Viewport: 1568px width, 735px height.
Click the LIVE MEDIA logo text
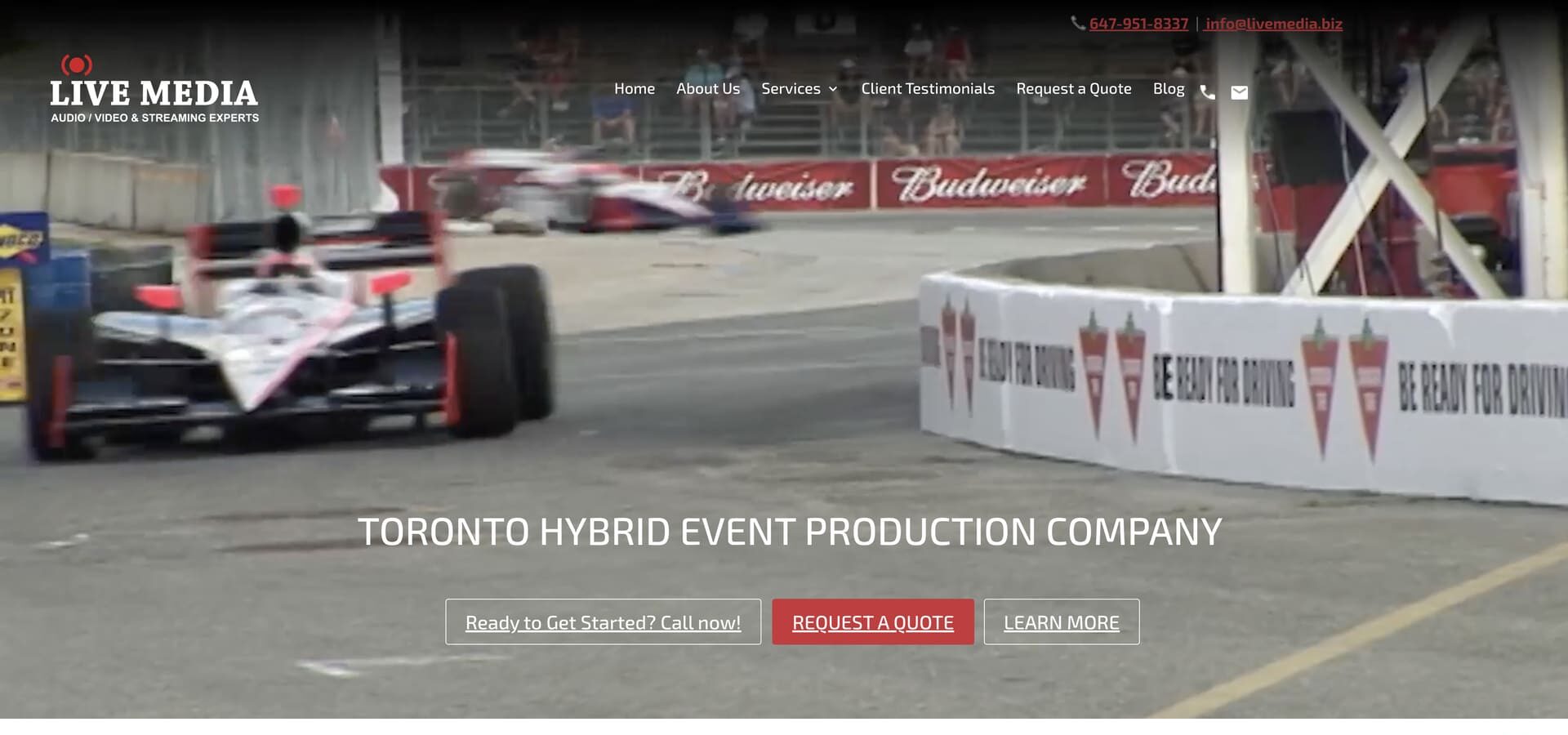pyautogui.click(x=154, y=94)
